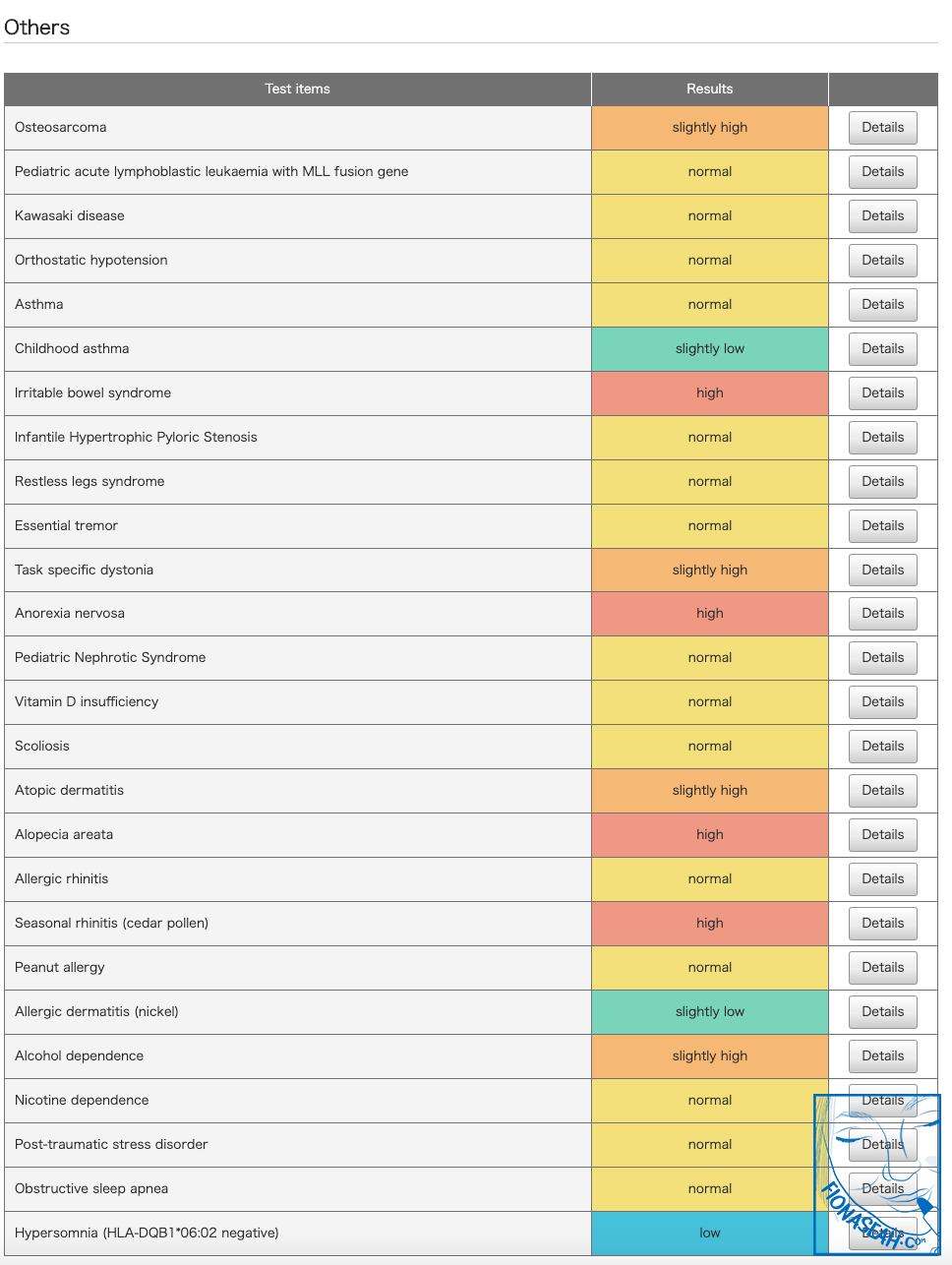
Task: Click the FionaSeah.com watermark logo
Action: (876, 1175)
